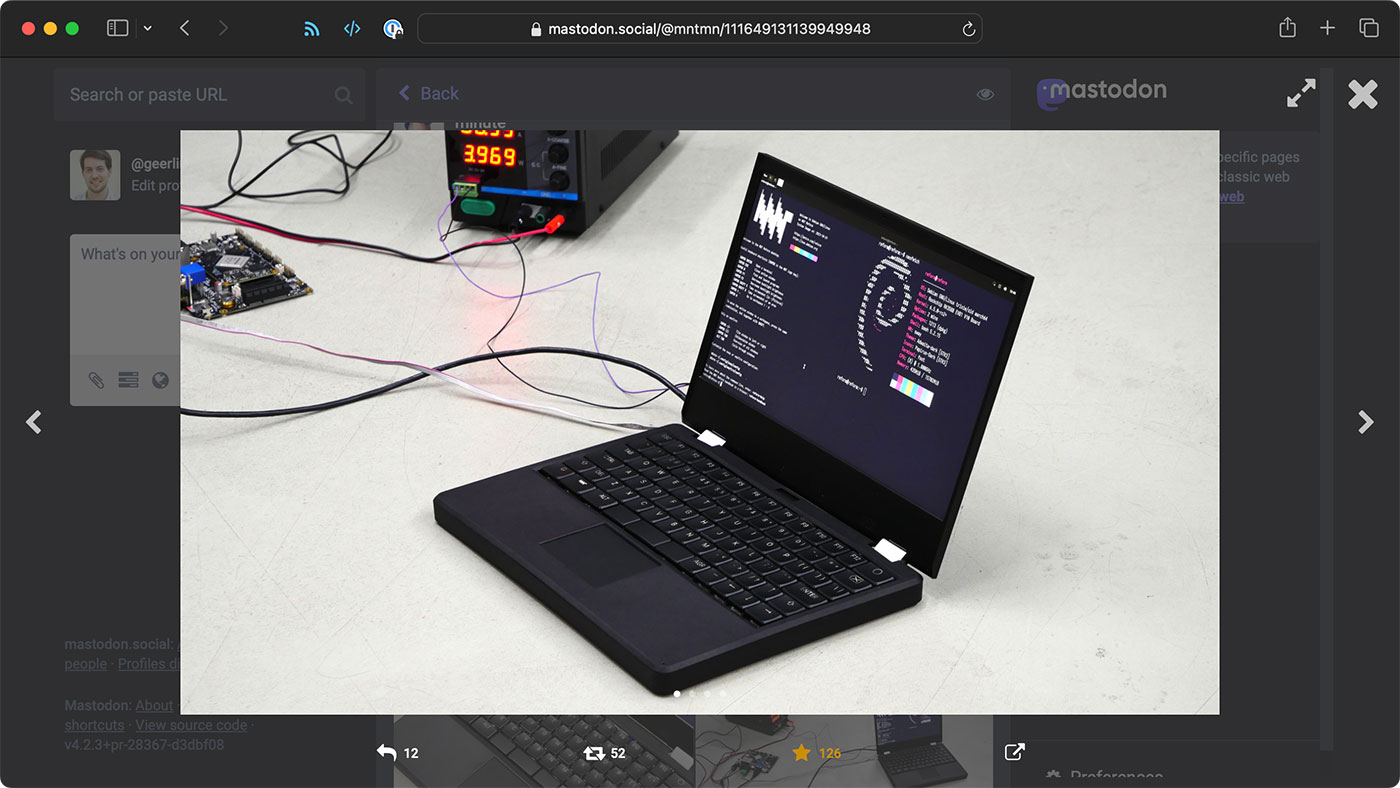Close the media viewer with the X
1400x788 pixels.
1362,95
